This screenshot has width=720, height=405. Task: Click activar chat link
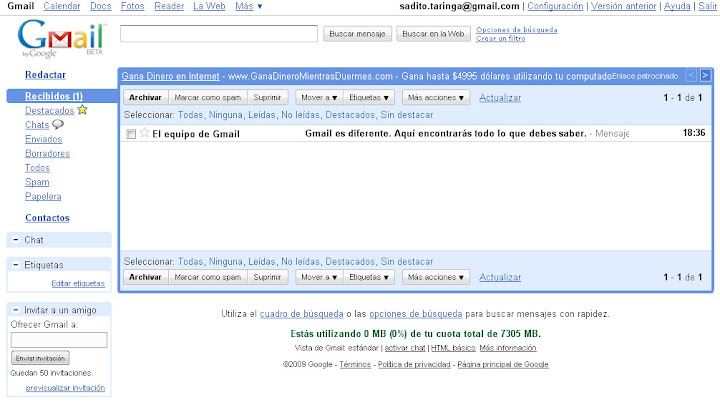pos(405,348)
